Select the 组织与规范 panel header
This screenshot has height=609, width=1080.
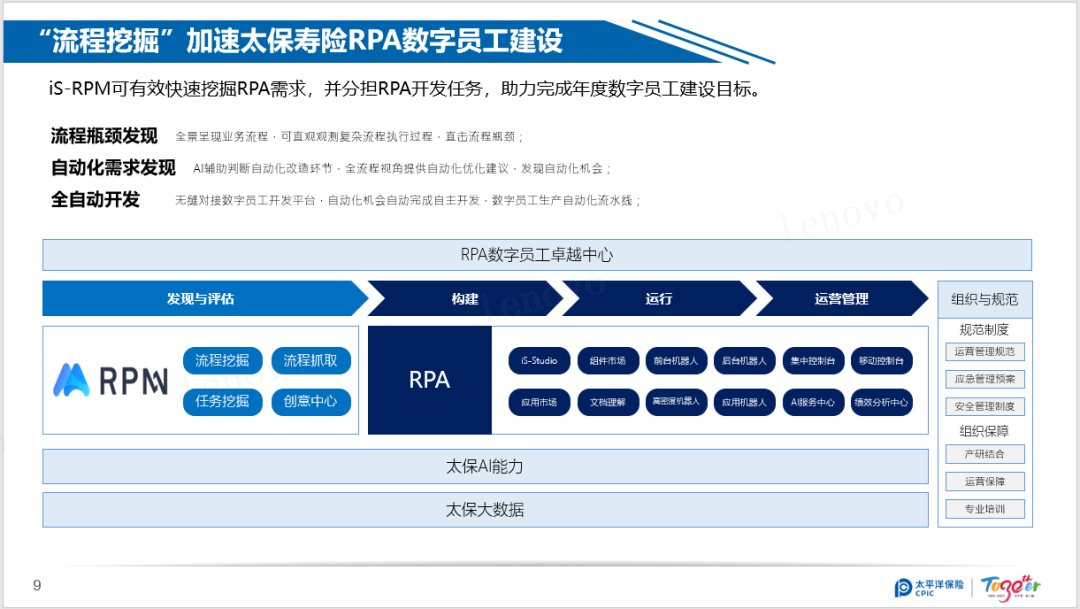pos(983,298)
